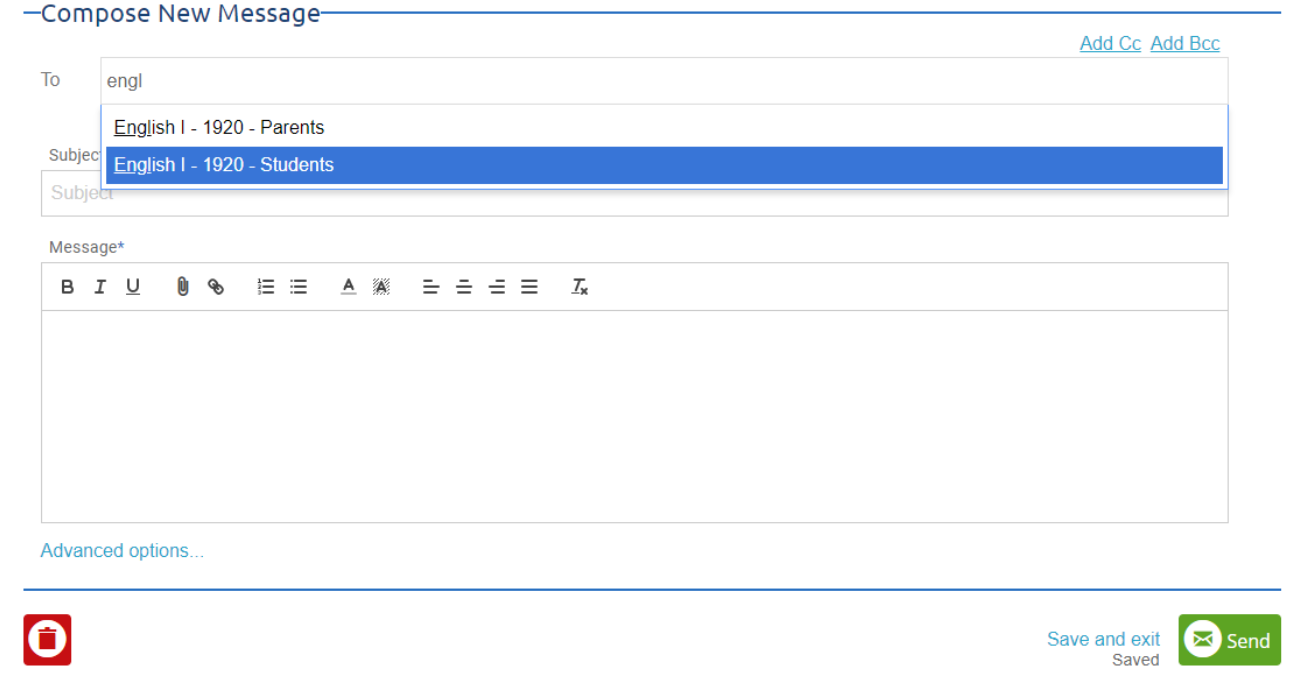Apply bold formatting in message toolbar
This screenshot has width=1289, height=676.
coord(67,287)
